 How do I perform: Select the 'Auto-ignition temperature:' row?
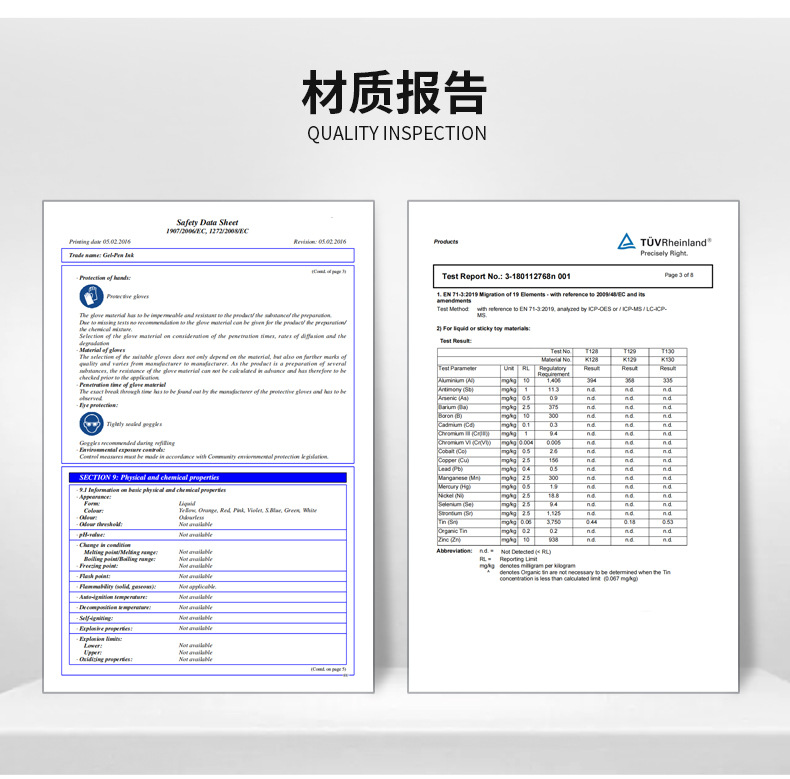pos(208,597)
